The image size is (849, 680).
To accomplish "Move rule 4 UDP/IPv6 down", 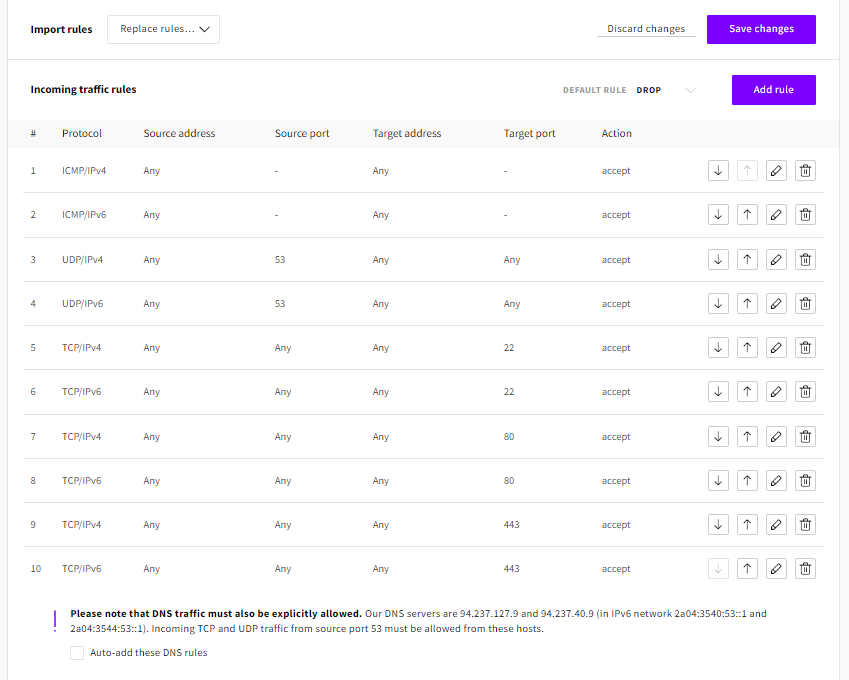I will [x=718, y=303].
